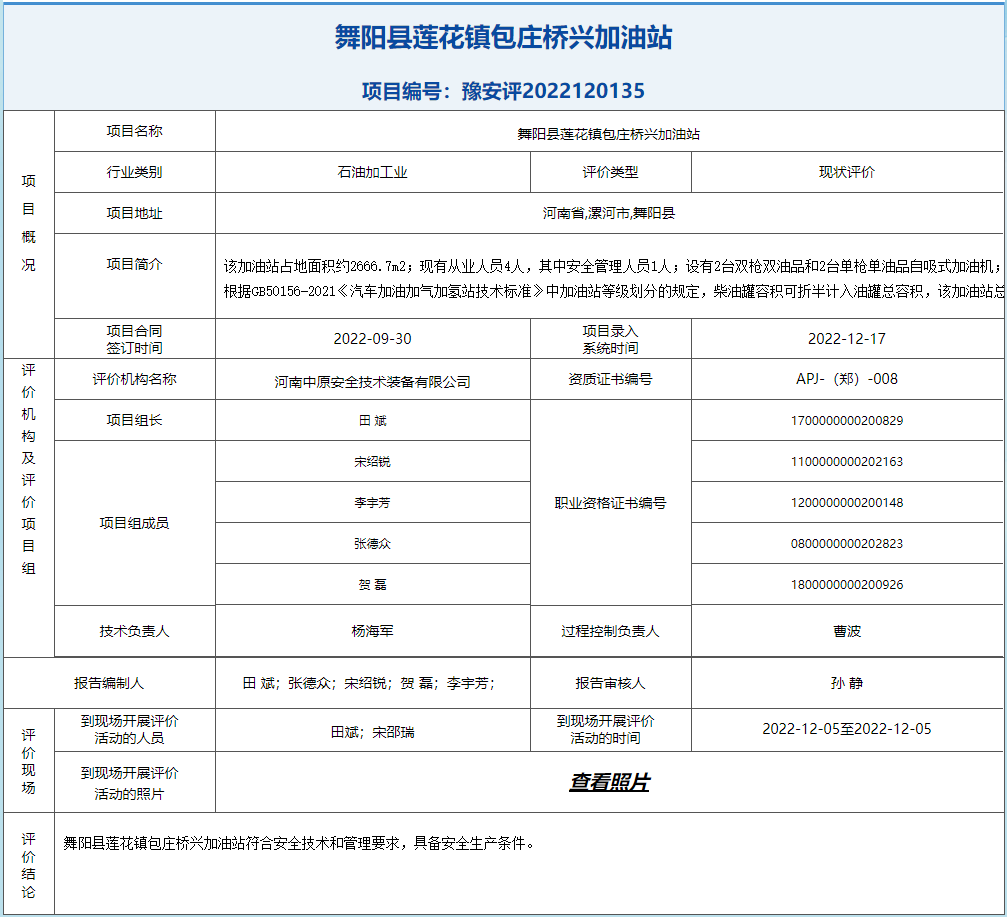This screenshot has height=917, width=1007.
Task: Select on-site personnel 田斌; 宋邵瑞
Action: tap(372, 732)
